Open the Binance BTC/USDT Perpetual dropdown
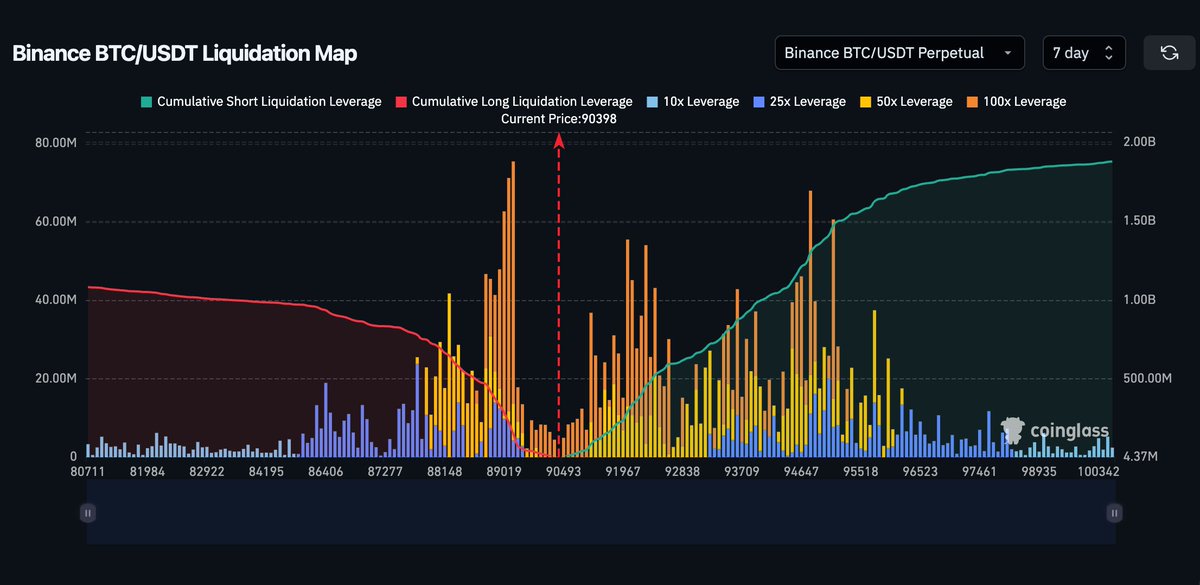 pyautogui.click(x=898, y=52)
